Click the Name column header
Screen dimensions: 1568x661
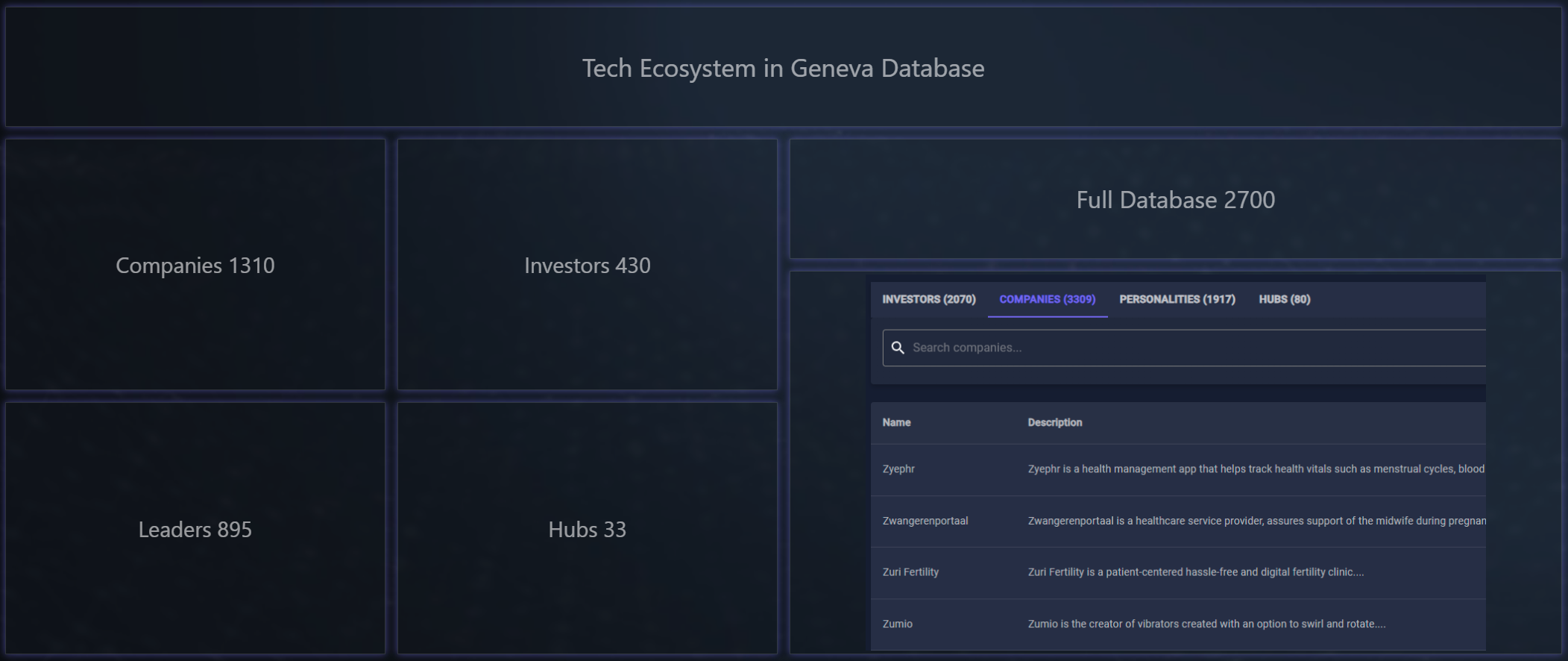pos(896,422)
